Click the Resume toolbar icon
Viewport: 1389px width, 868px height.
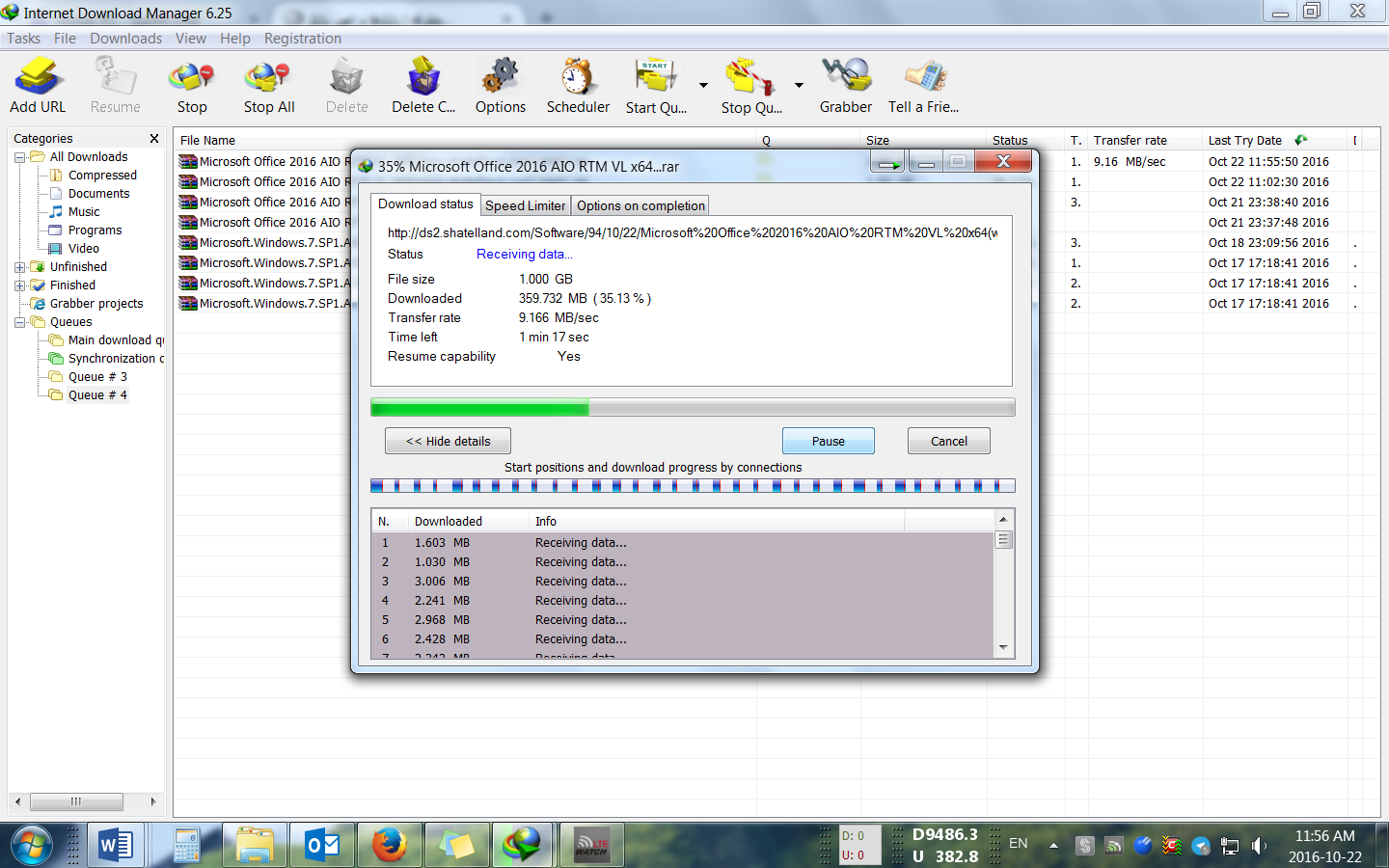(115, 85)
